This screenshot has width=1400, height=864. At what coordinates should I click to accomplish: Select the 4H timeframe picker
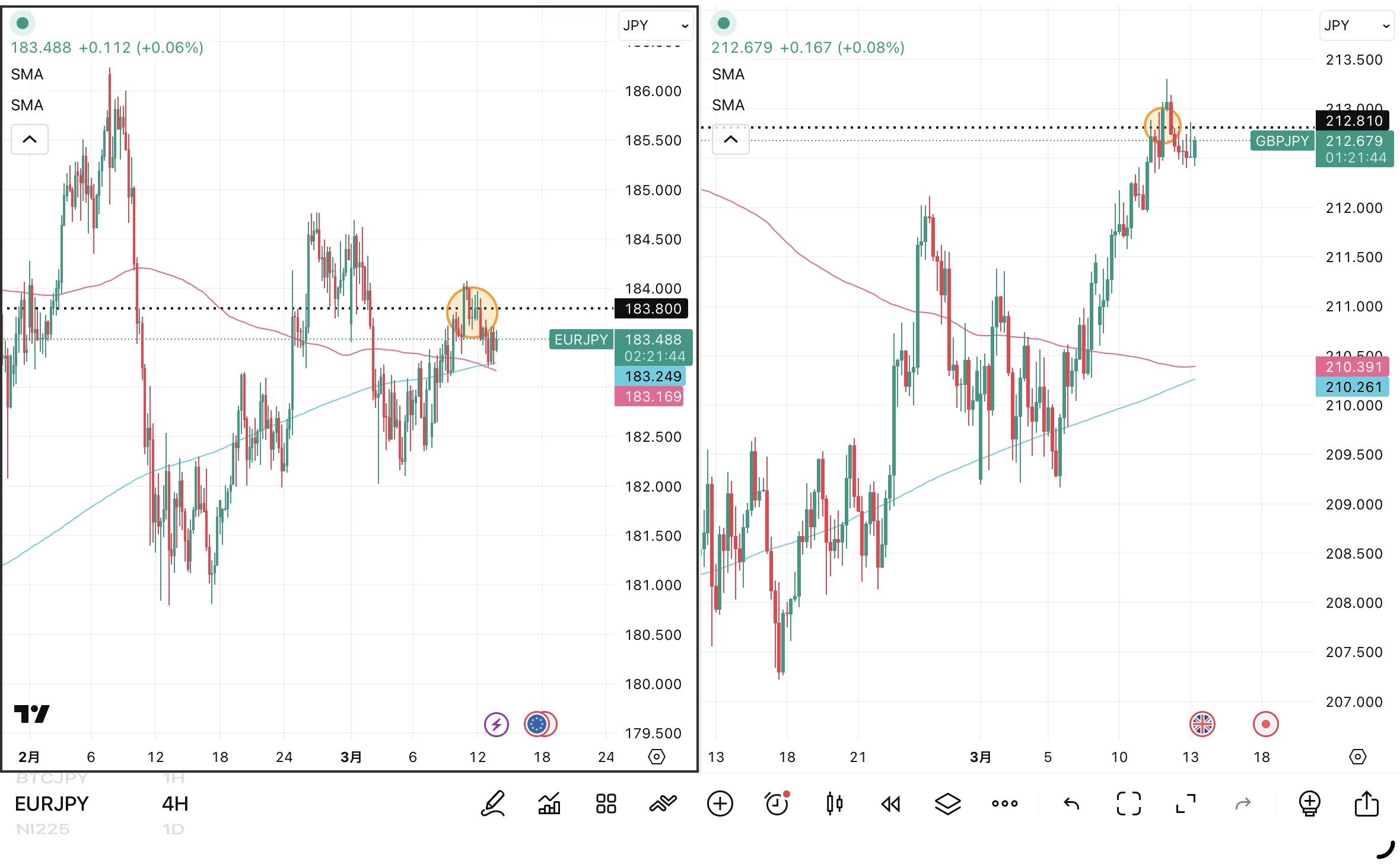[175, 804]
